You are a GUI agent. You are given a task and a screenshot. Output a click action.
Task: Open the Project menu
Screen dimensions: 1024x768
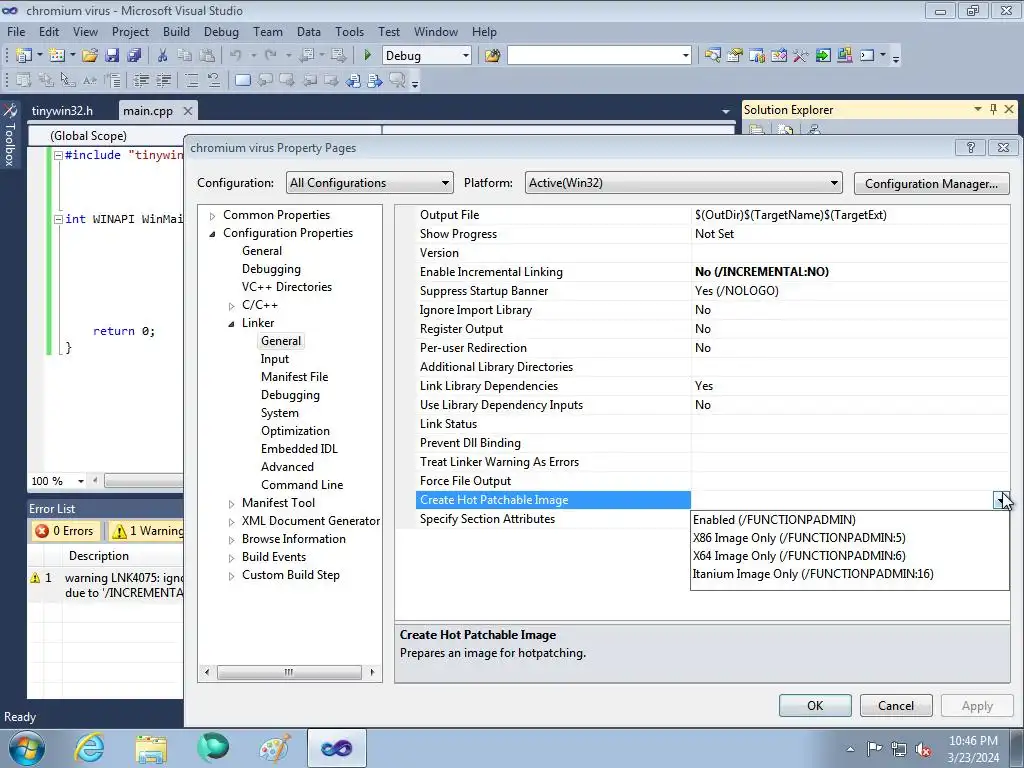[x=130, y=31]
